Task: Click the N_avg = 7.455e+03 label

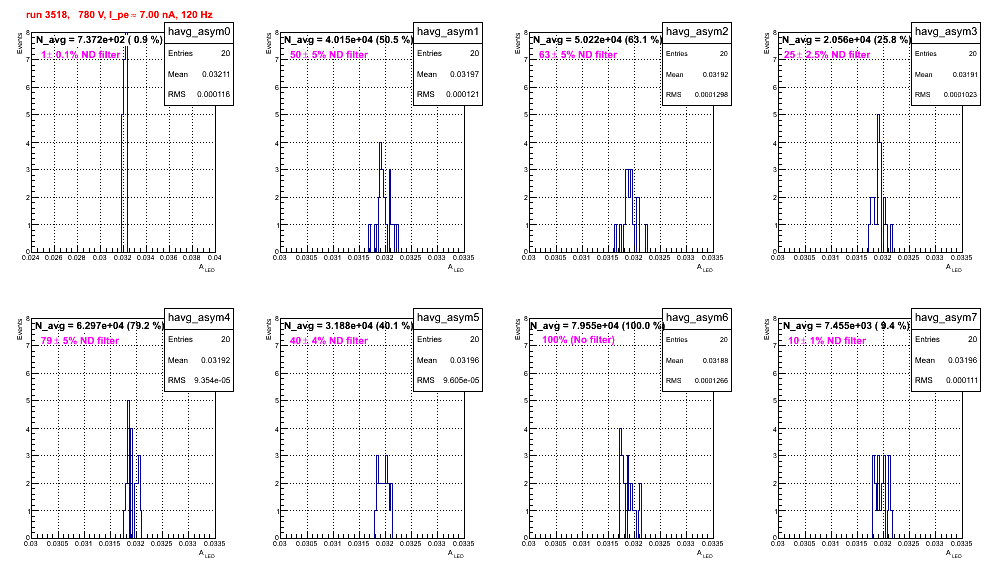Action: tap(846, 325)
